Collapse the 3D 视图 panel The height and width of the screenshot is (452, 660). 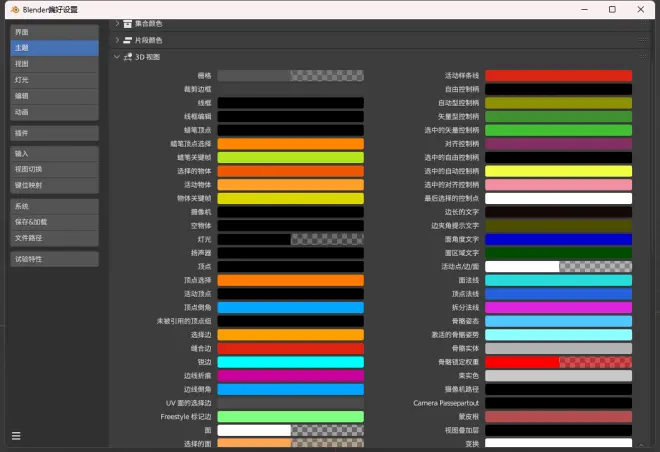pyautogui.click(x=117, y=56)
